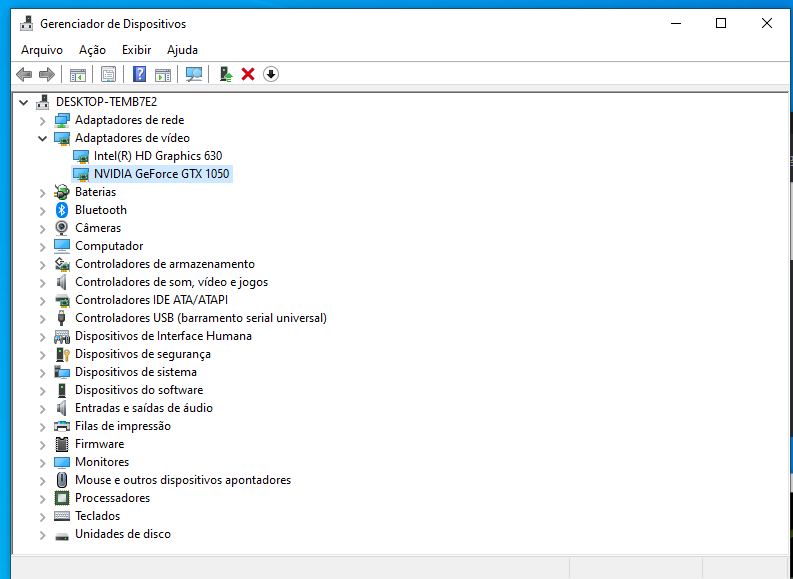Image resolution: width=793 pixels, height=579 pixels.
Task: Select Dispositivos de sistema label
Action: coord(136,372)
